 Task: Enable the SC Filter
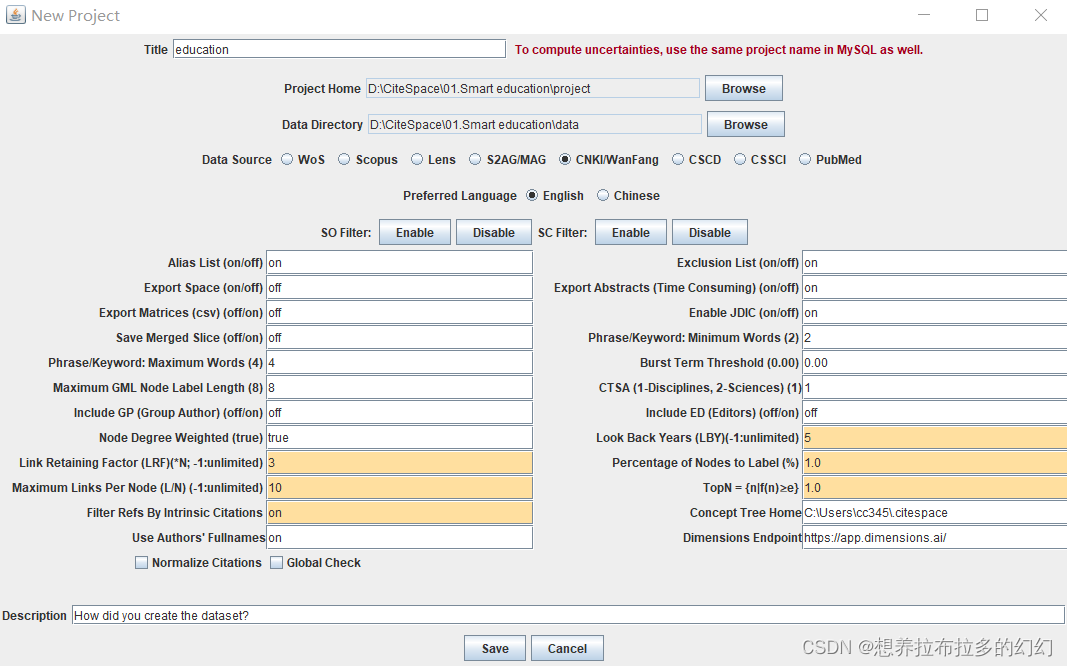(631, 233)
